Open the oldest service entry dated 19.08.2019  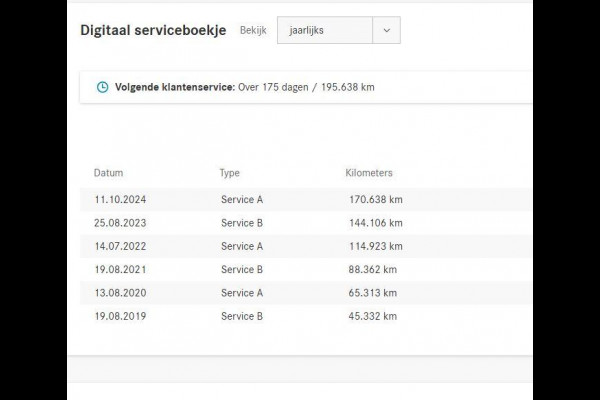click(x=117, y=316)
